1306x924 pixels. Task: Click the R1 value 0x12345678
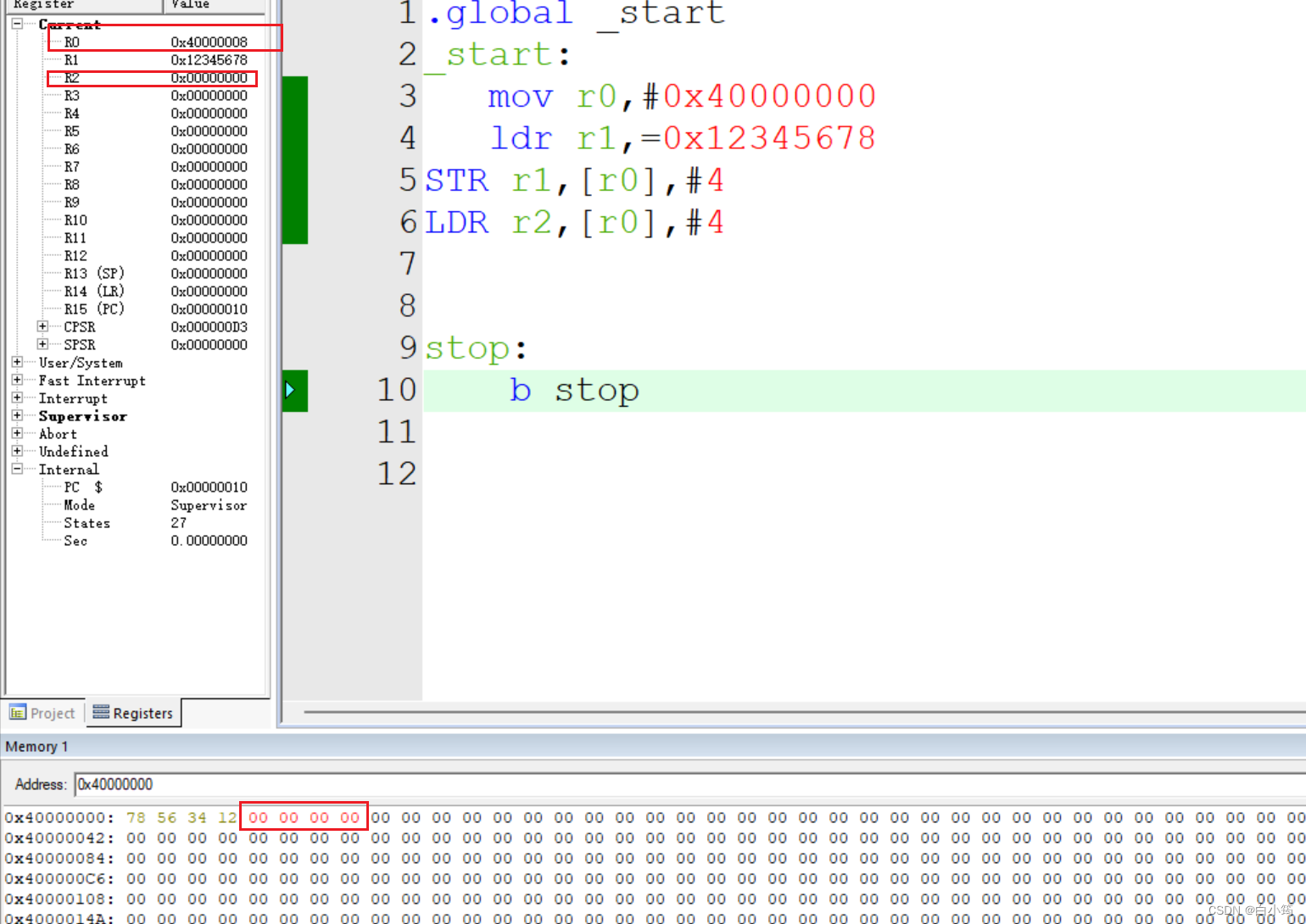click(209, 60)
